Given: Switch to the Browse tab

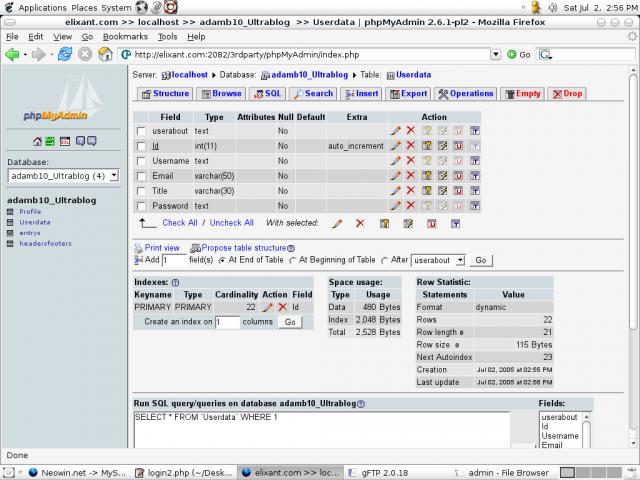Looking at the screenshot, I should pyautogui.click(x=221, y=94).
